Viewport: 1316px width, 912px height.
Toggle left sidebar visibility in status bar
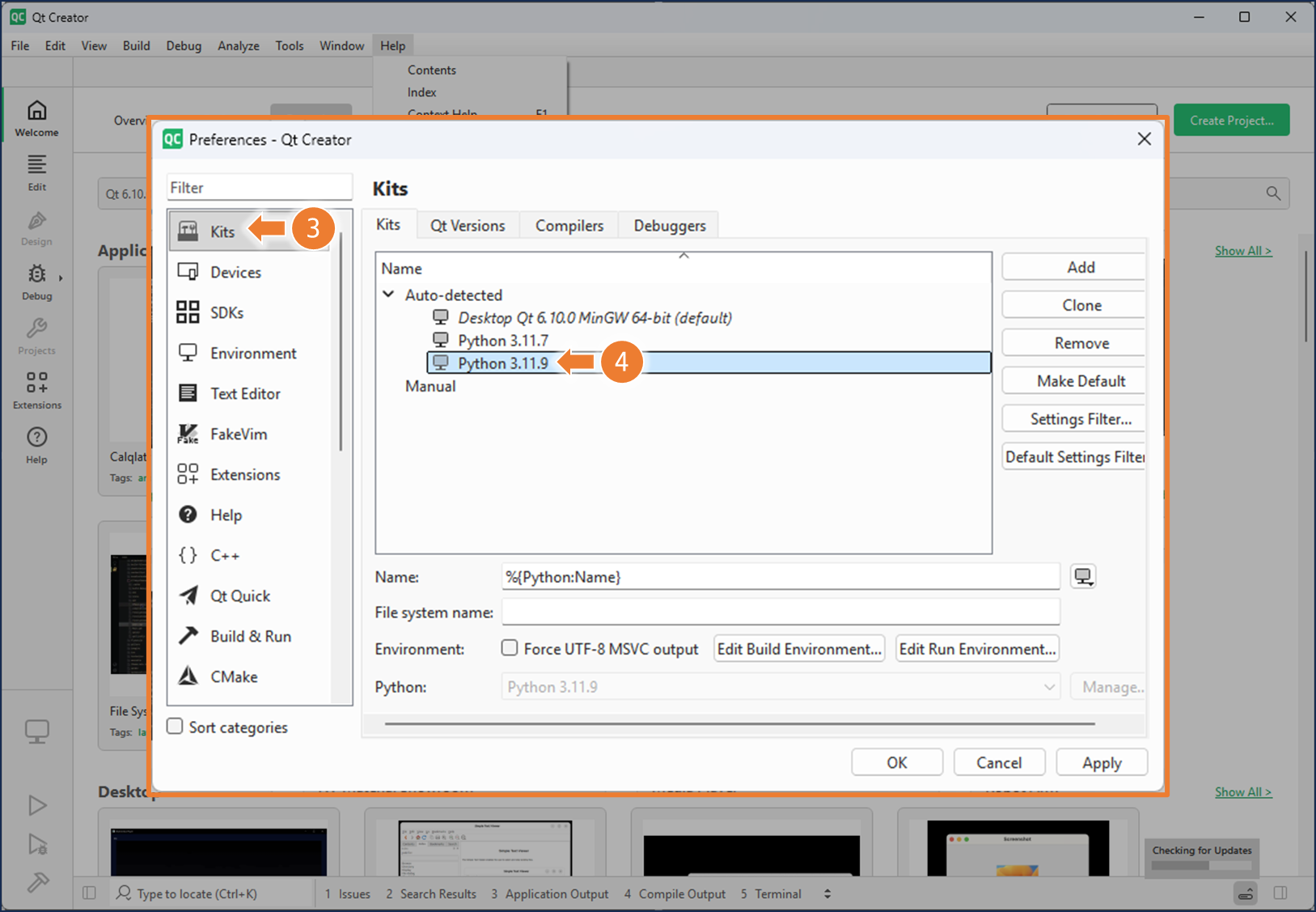89,893
